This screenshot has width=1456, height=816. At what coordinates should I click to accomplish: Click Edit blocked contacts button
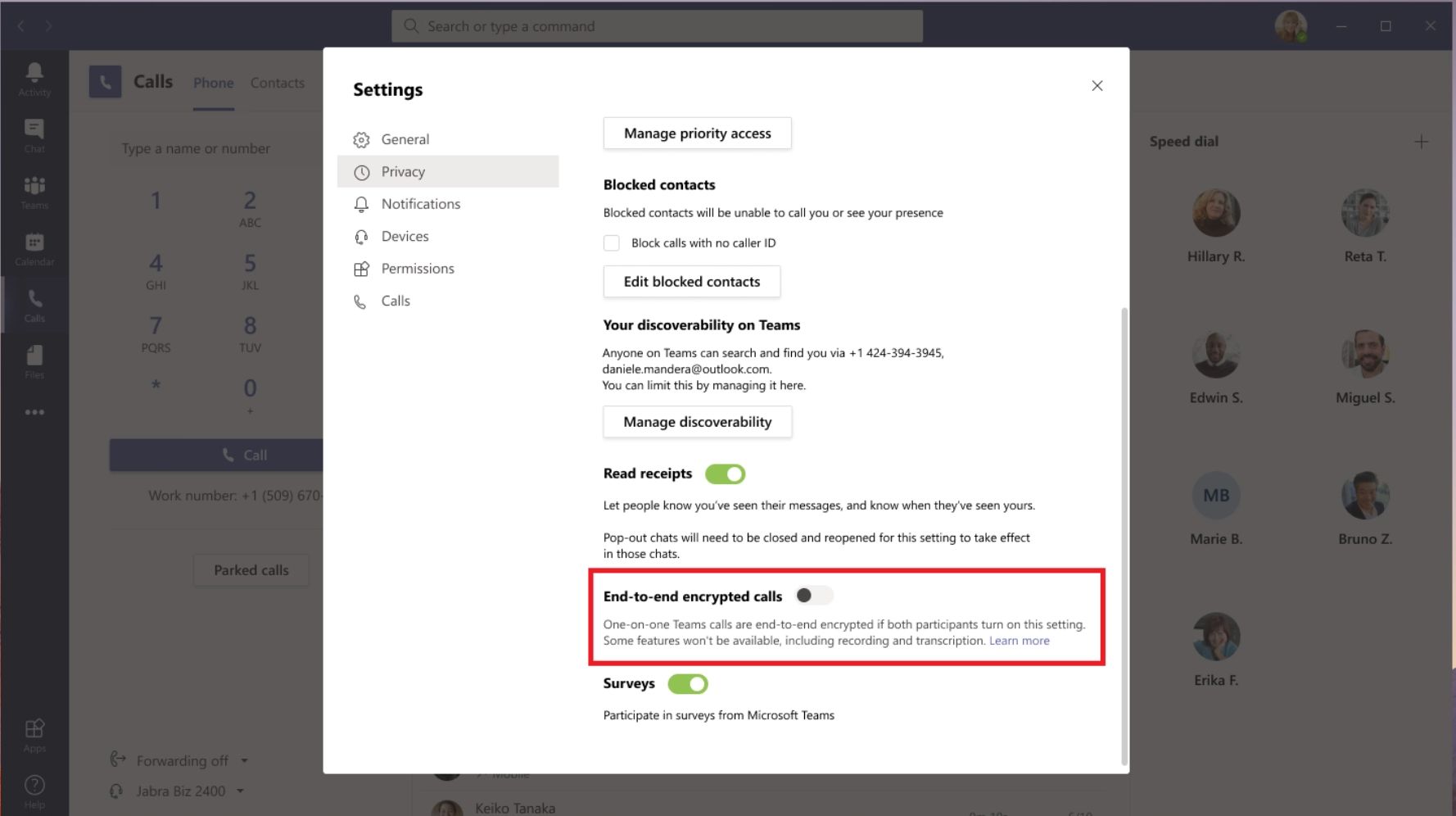pos(692,282)
